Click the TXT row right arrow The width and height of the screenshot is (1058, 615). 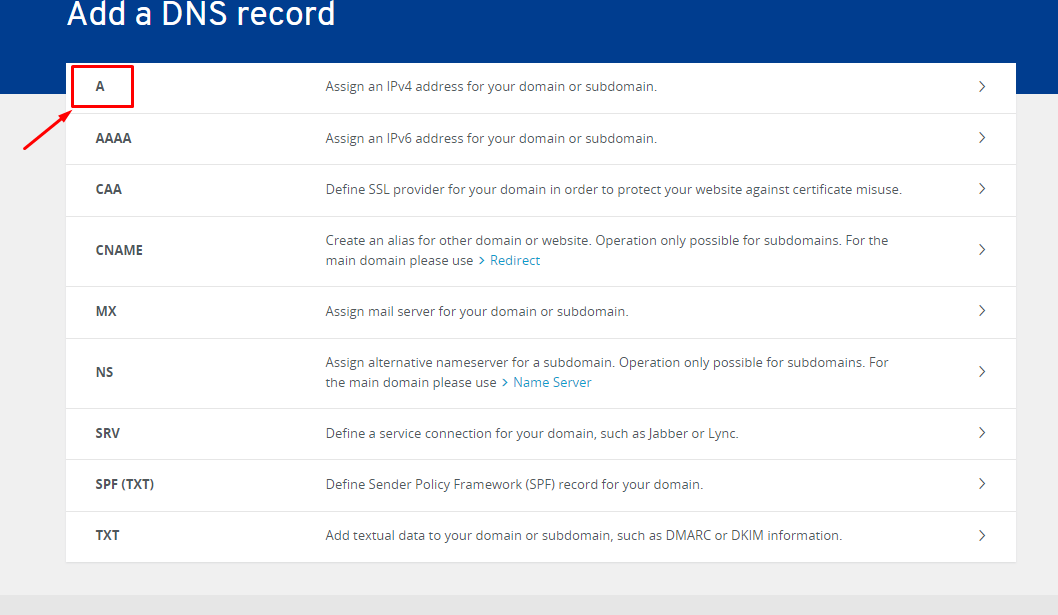982,535
